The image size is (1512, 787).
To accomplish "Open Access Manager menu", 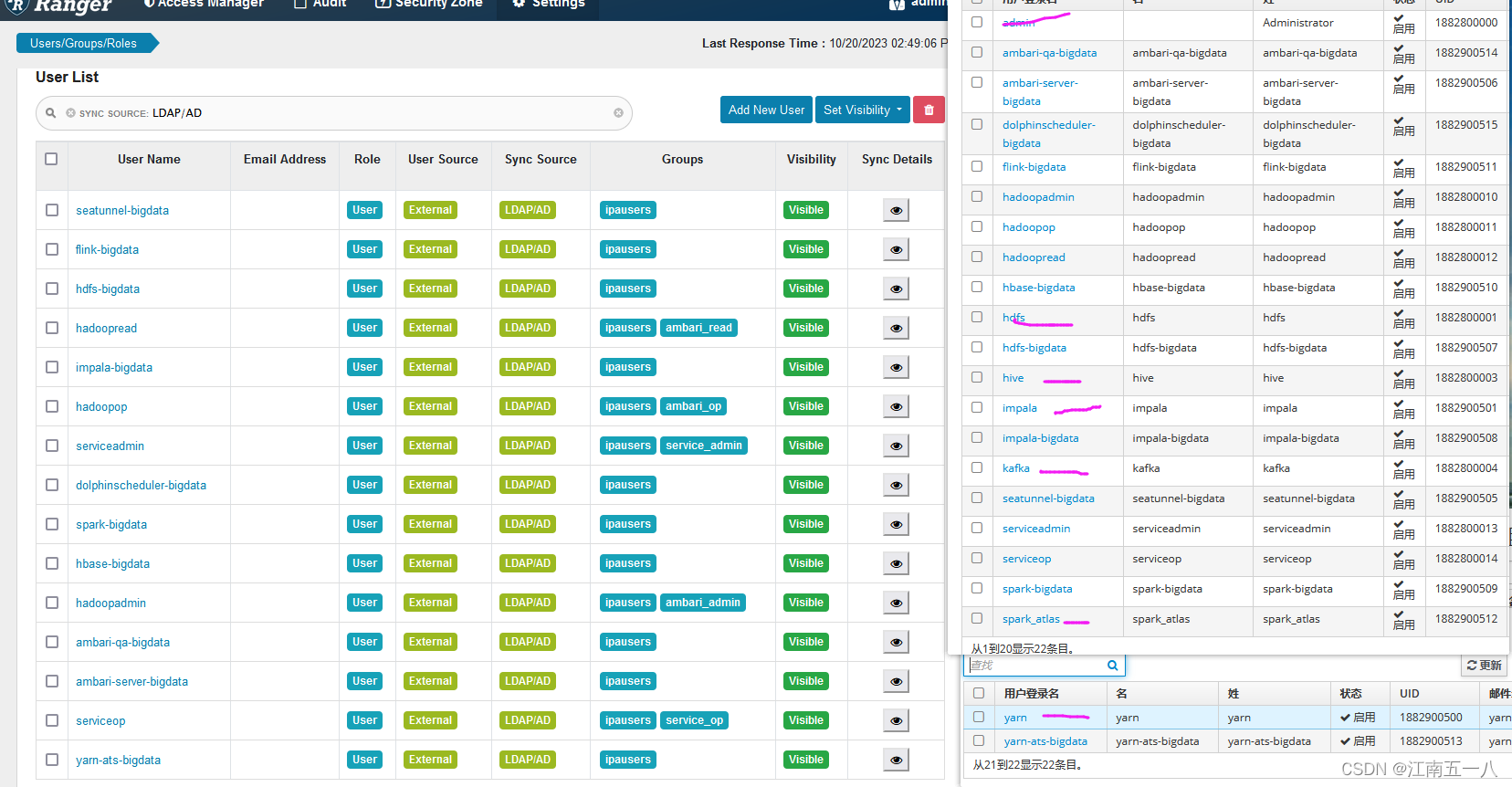I will 204,4.
